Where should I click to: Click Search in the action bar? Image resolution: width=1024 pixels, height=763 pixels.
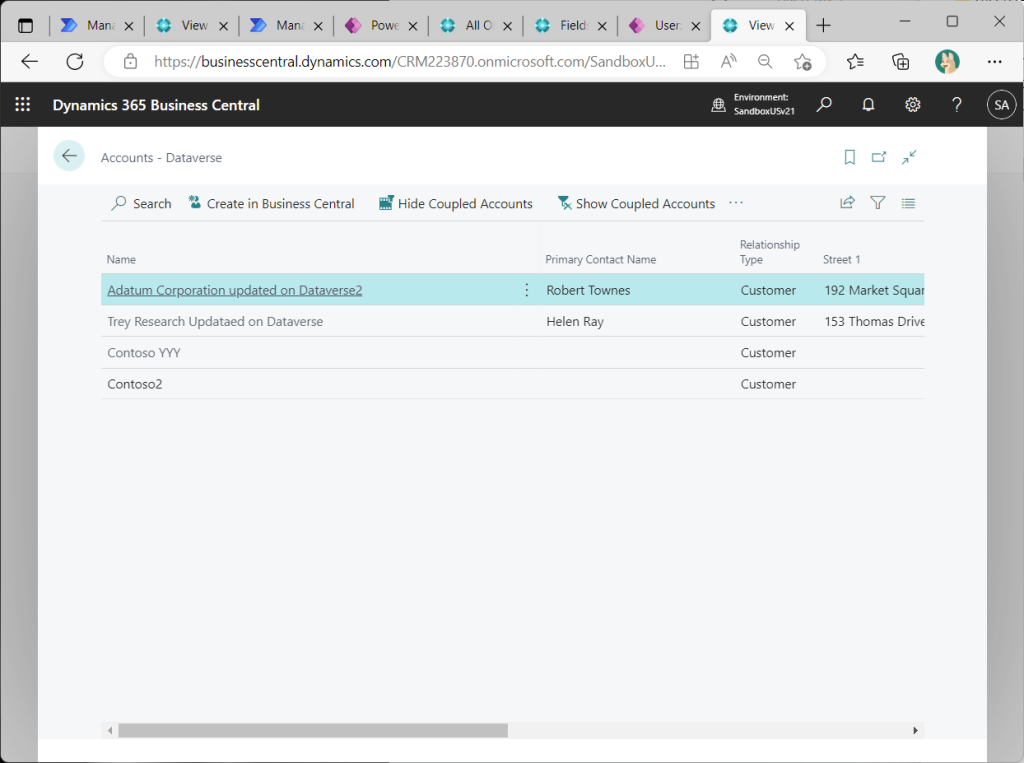point(141,203)
